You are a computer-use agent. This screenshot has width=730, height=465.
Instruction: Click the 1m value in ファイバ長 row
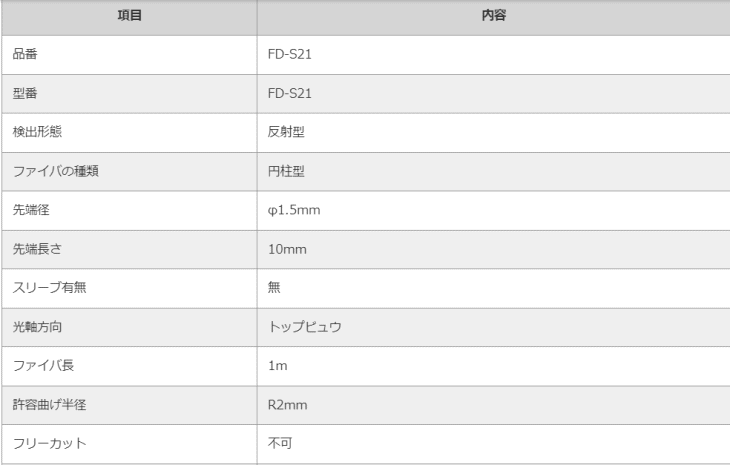278,366
